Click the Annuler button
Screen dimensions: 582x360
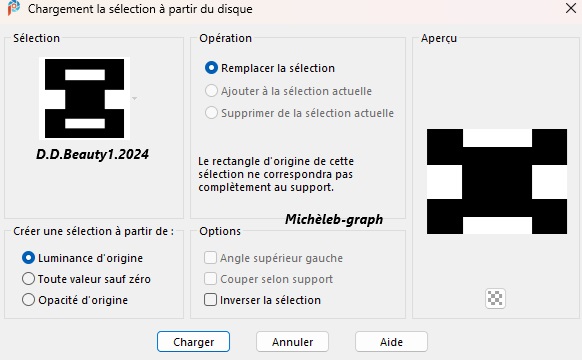point(292,341)
